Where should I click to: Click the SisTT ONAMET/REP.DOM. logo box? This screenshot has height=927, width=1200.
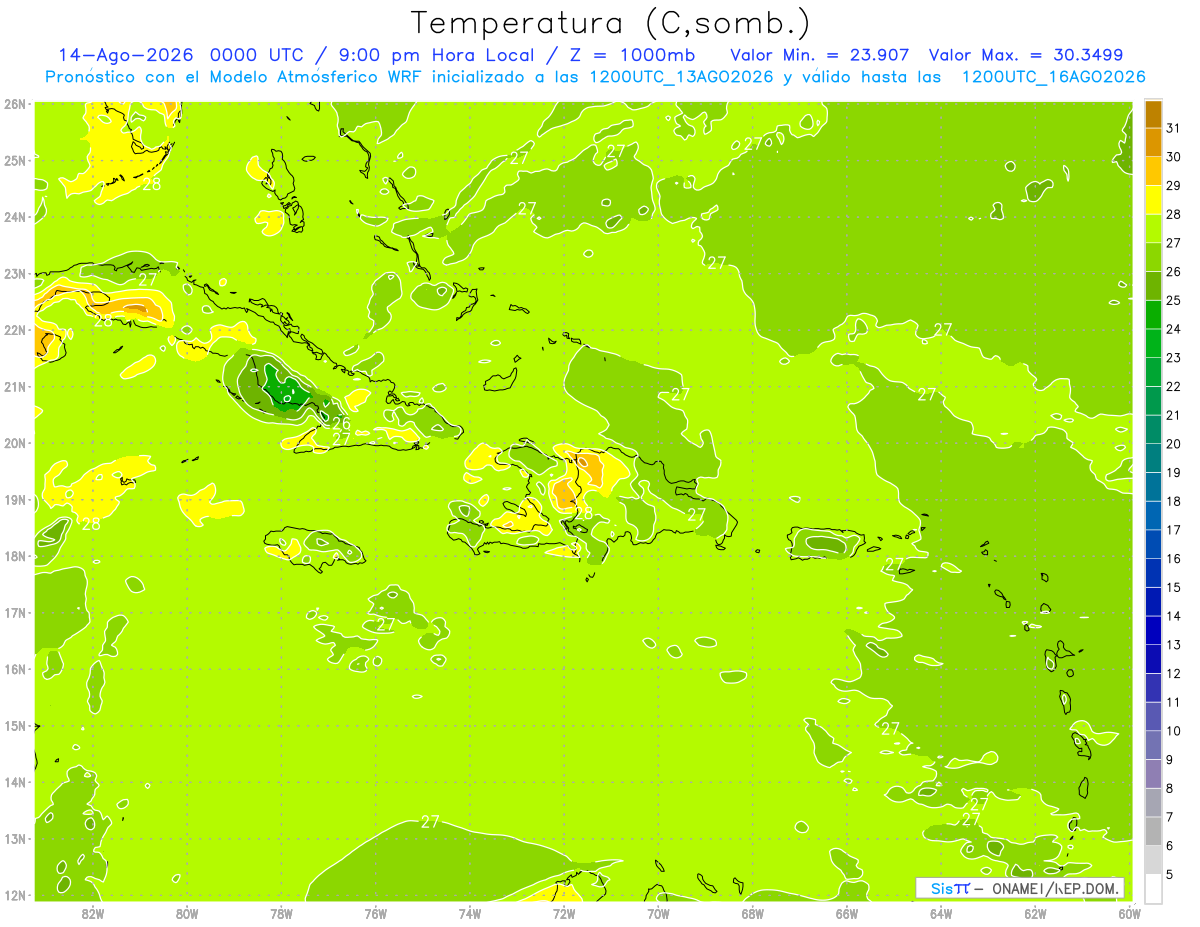tap(1020, 888)
